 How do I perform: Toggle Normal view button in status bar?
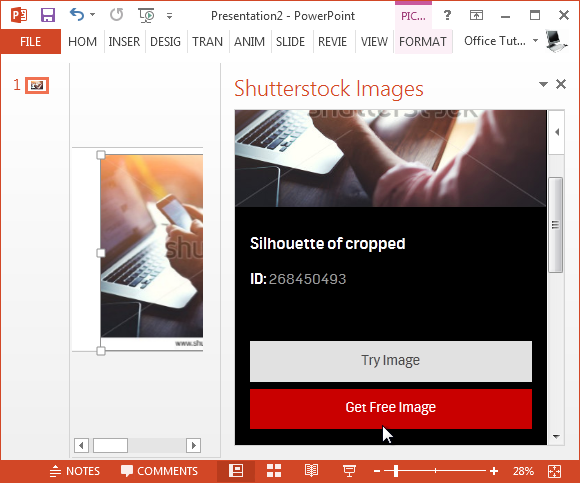pos(236,471)
